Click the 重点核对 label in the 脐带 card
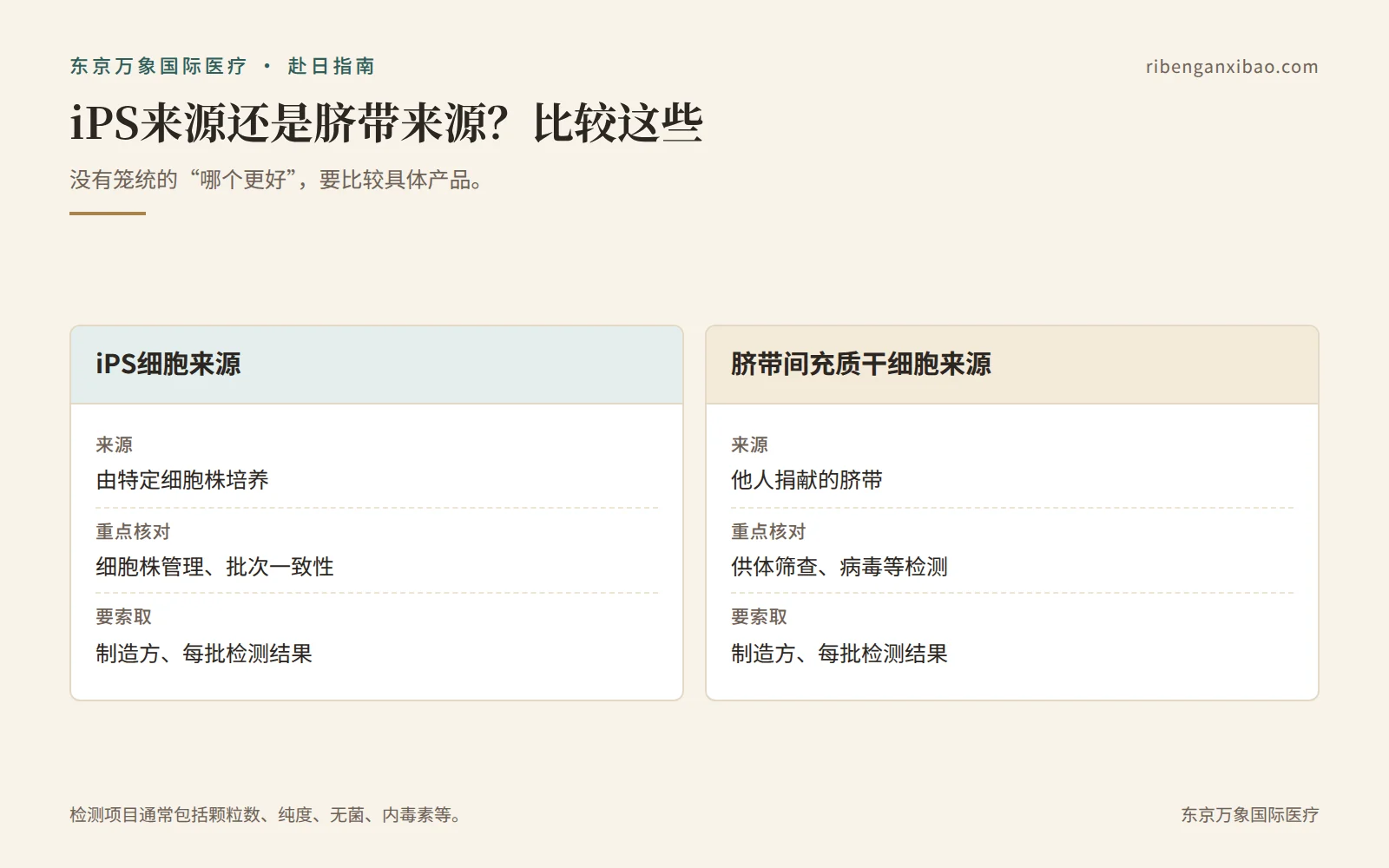The height and width of the screenshot is (868, 1389). 768,531
